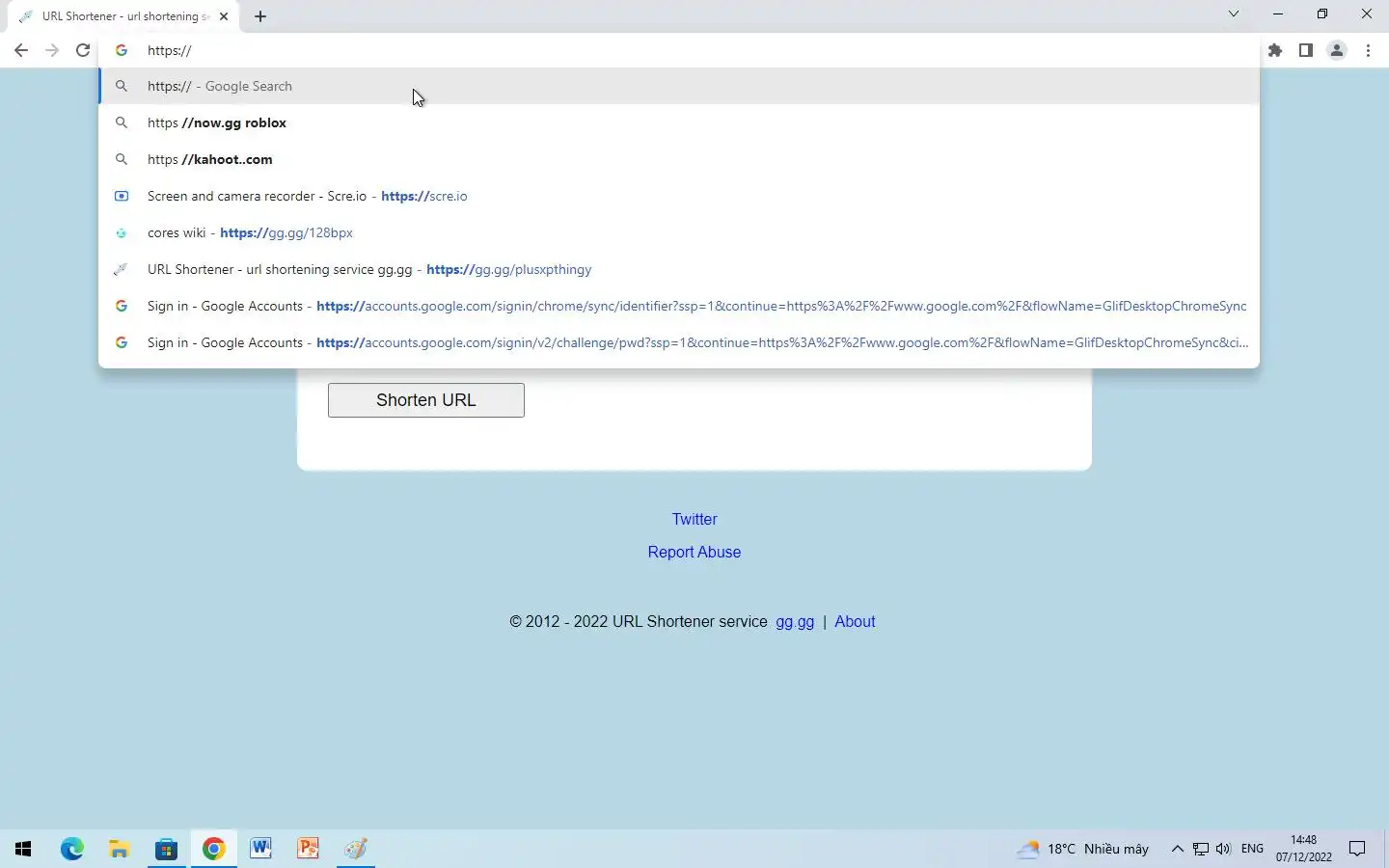Screen dimensions: 1389x868
Task: Open the Chrome extensions puzzle icon
Action: [1275, 50]
